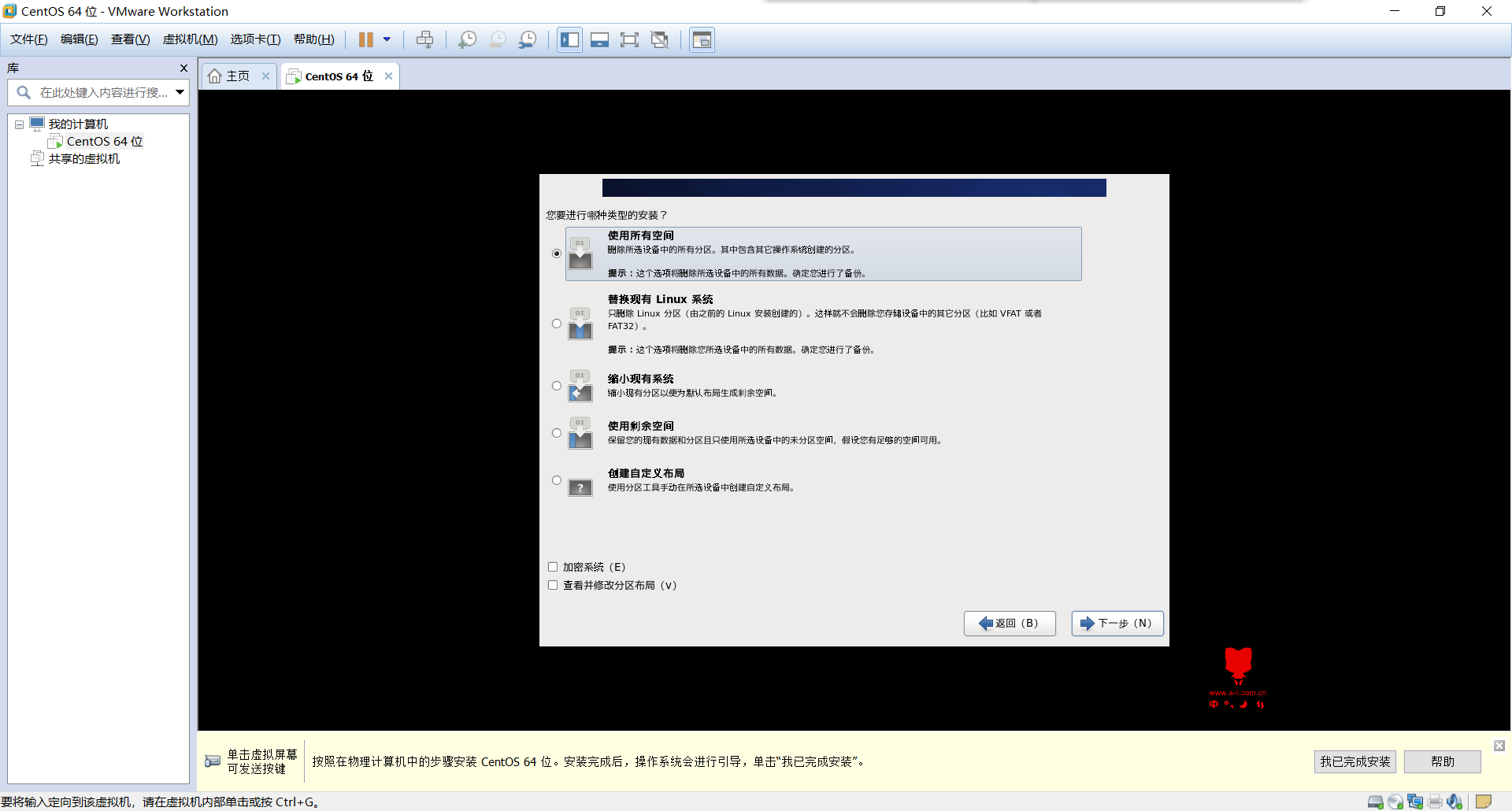Select the 缩小现有系统 radio button
The image size is (1512, 811).
click(x=557, y=386)
